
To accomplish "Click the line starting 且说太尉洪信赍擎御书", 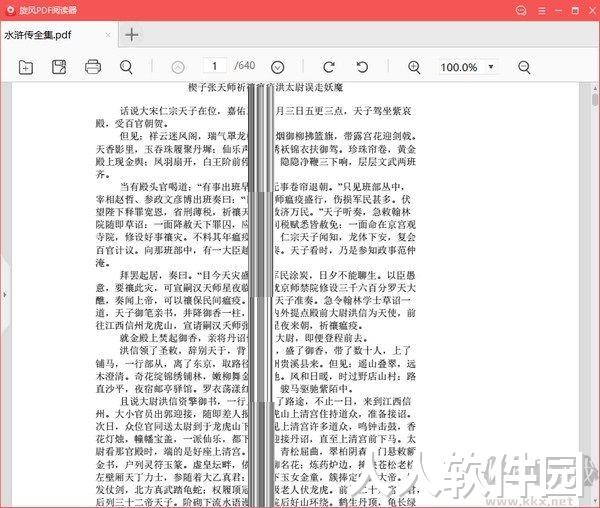I will [x=265, y=401].
